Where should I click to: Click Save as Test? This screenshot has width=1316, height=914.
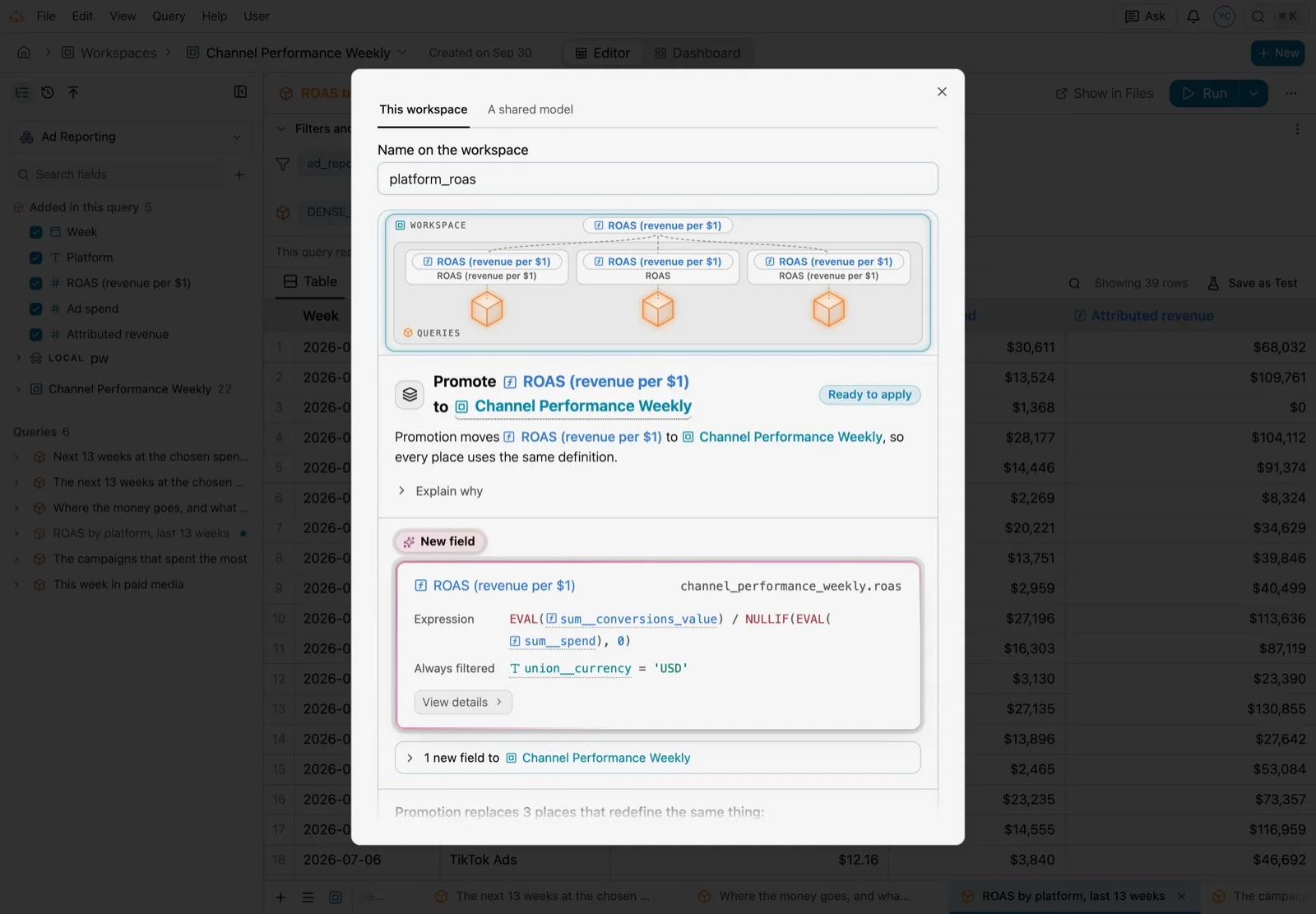point(1252,283)
